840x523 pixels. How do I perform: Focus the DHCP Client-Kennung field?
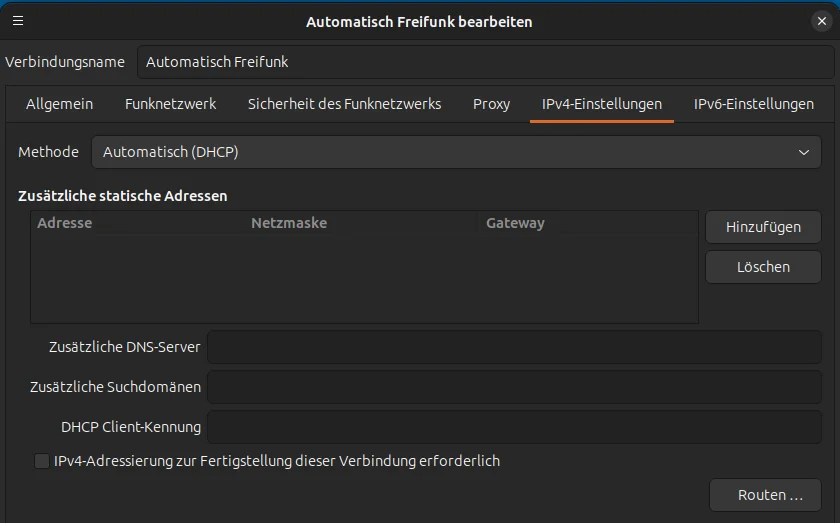(x=514, y=427)
